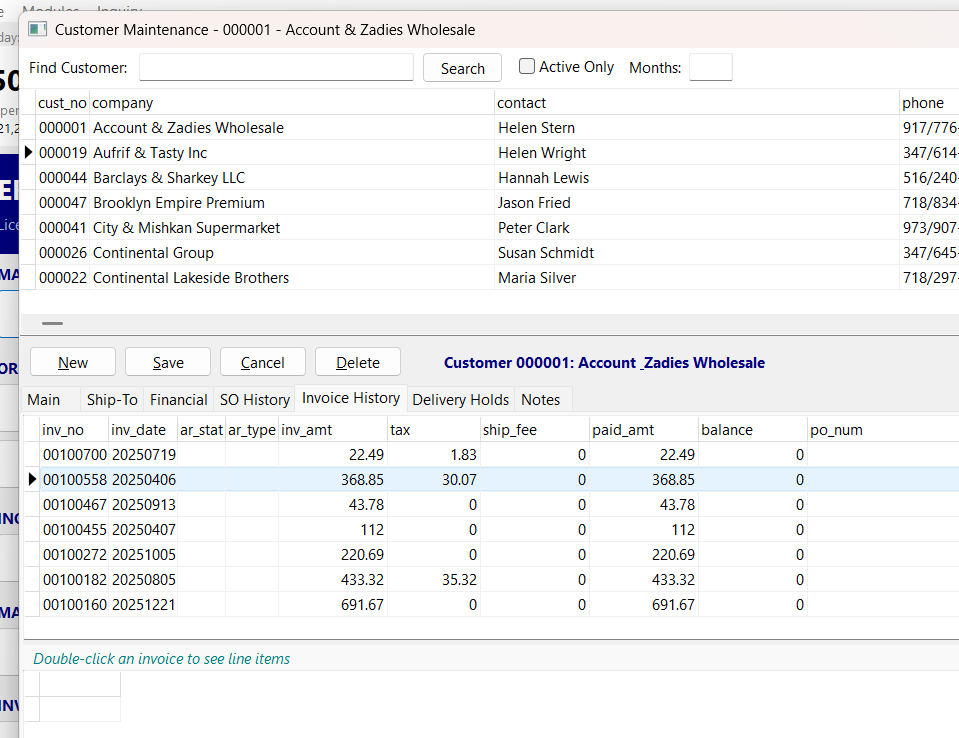Create a new customer with New
Screen dimensions: 959x738
[72, 361]
